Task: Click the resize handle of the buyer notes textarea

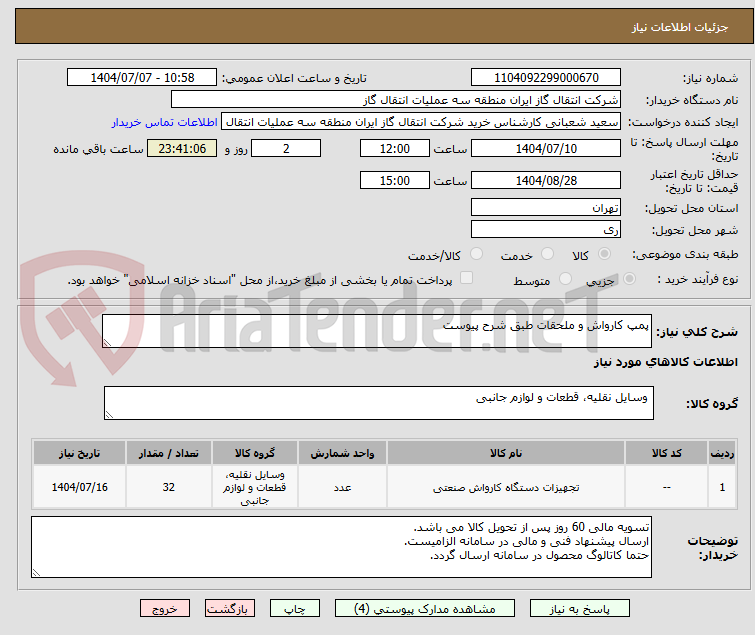Action: pos(36,573)
